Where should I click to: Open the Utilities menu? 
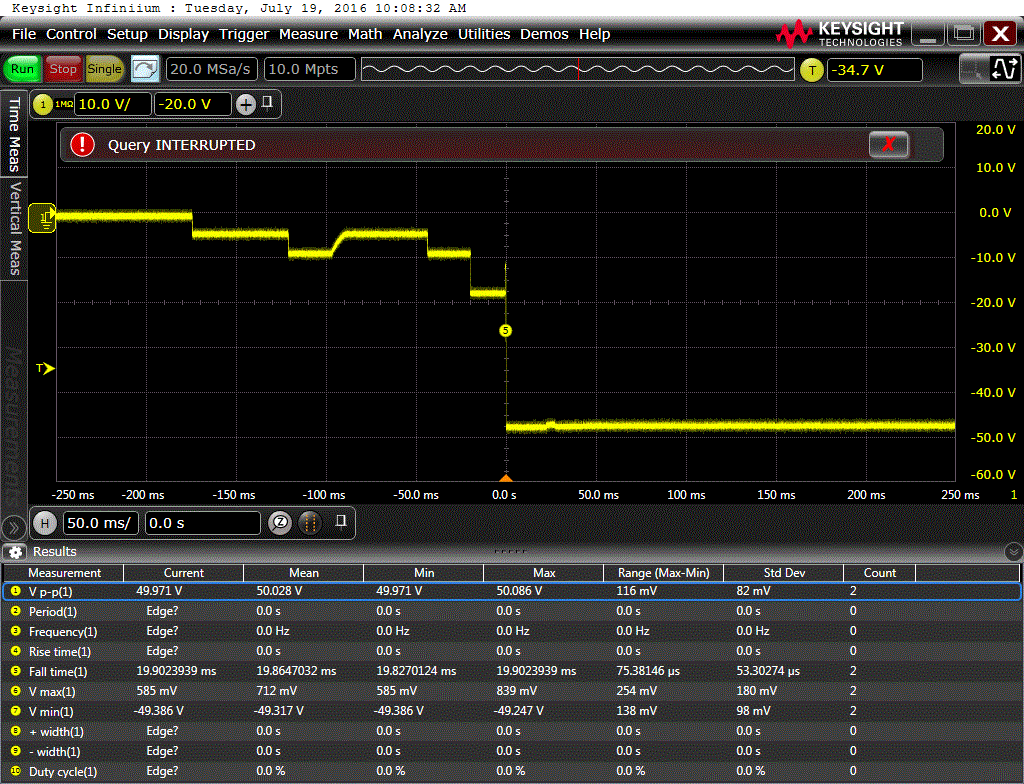[484, 34]
